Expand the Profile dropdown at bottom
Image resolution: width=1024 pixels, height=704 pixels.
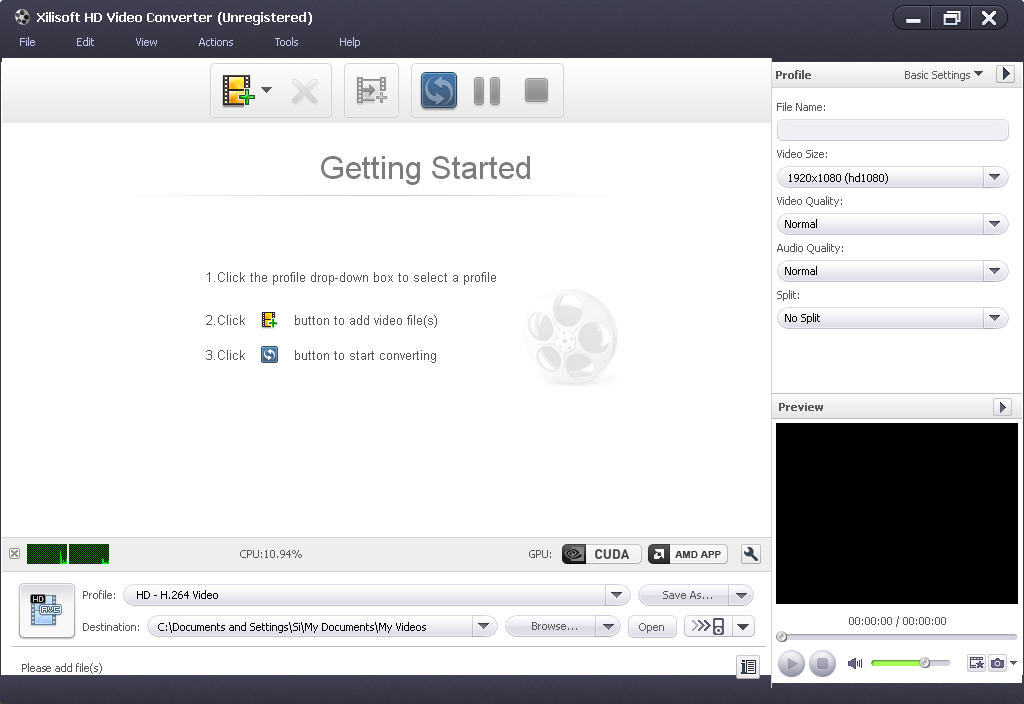click(x=616, y=595)
